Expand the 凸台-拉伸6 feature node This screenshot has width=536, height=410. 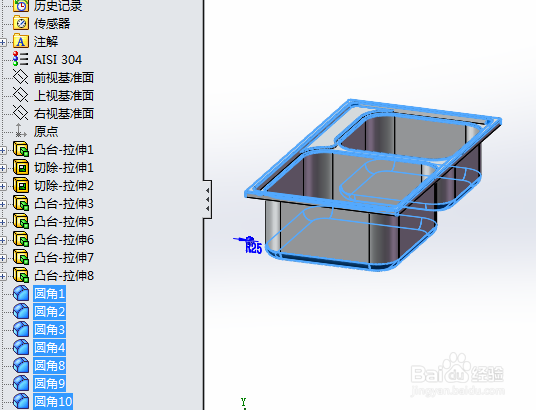coord(3,240)
